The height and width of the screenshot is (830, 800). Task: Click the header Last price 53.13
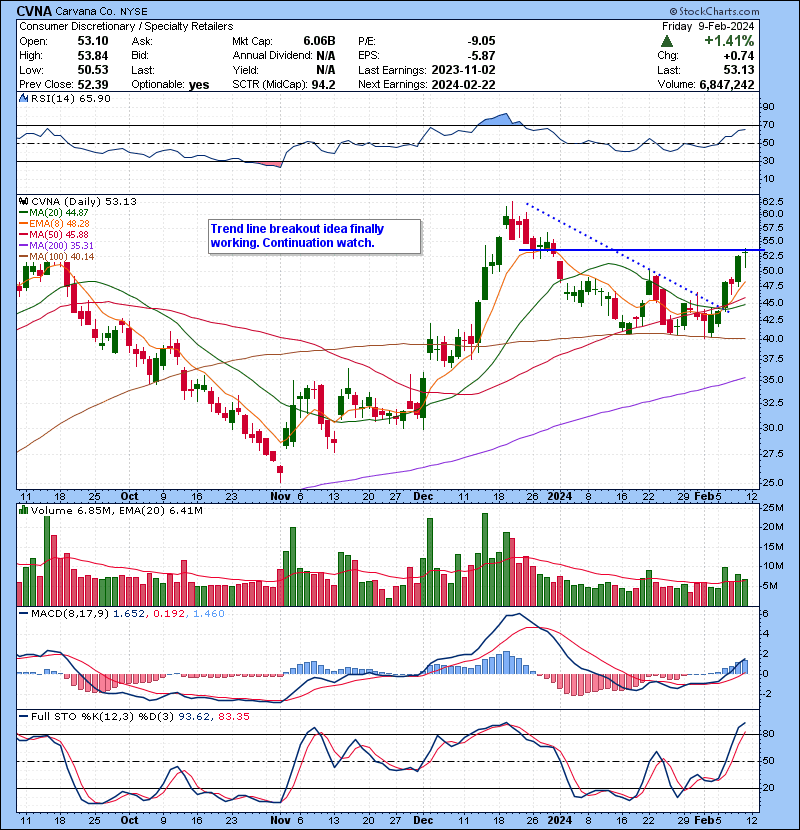pyautogui.click(x=739, y=70)
